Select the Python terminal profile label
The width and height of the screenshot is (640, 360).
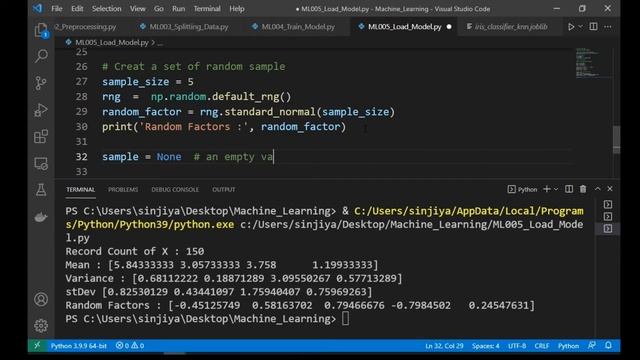(x=522, y=189)
